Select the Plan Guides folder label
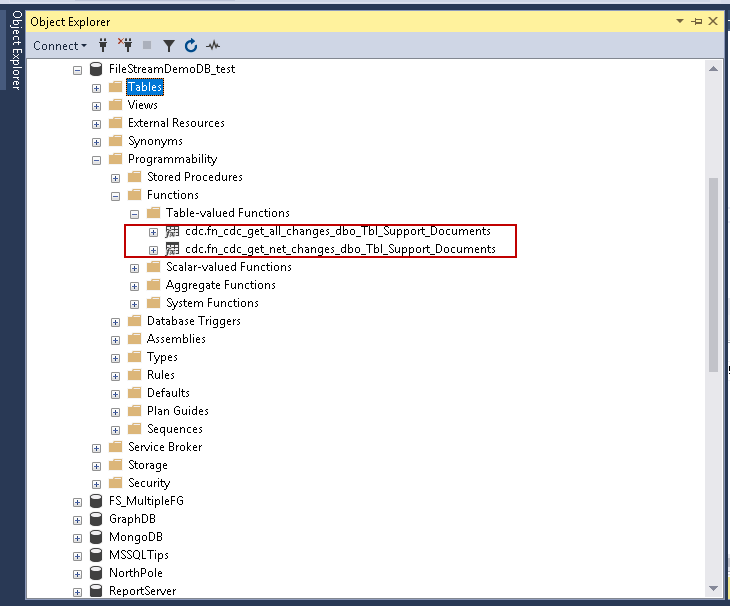The image size is (730, 606). 178,411
